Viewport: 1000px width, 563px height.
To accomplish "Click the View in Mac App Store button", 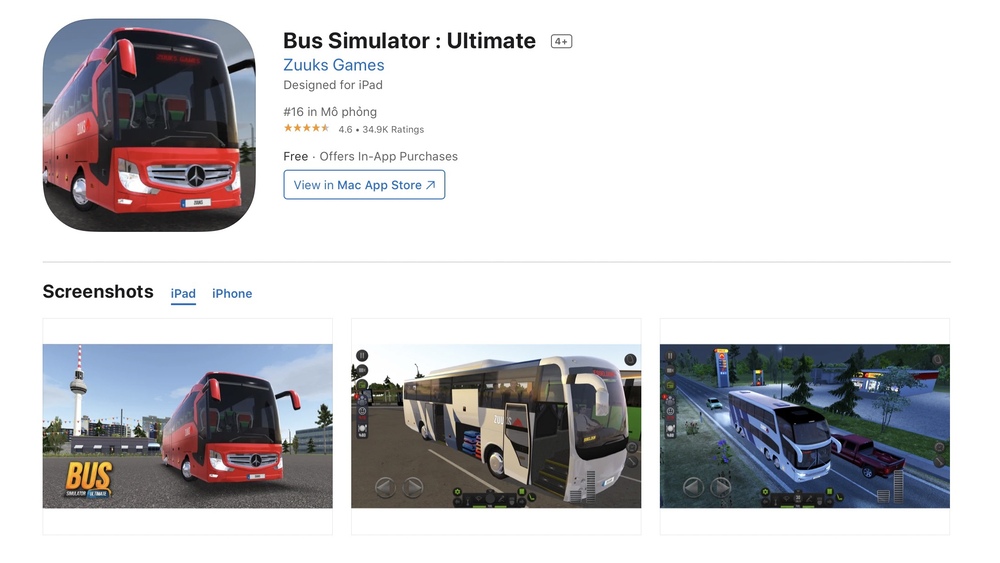I will tap(364, 185).
